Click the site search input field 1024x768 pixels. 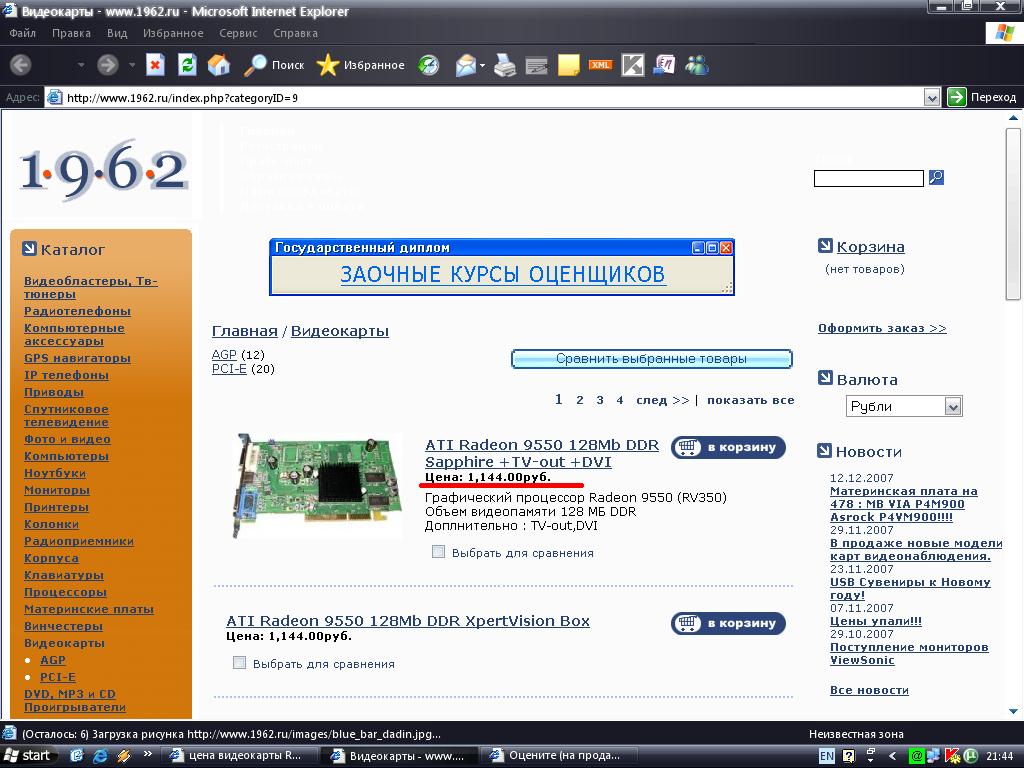point(869,178)
